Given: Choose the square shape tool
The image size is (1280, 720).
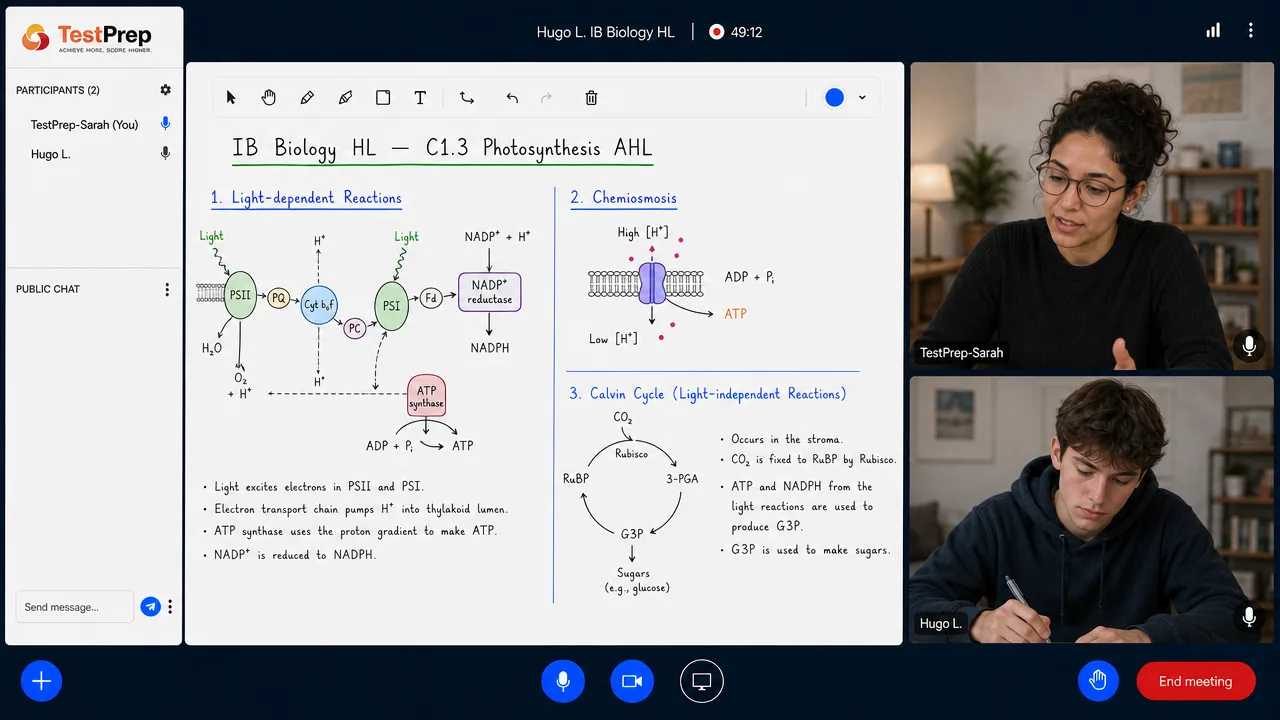Looking at the screenshot, I should coord(383,97).
